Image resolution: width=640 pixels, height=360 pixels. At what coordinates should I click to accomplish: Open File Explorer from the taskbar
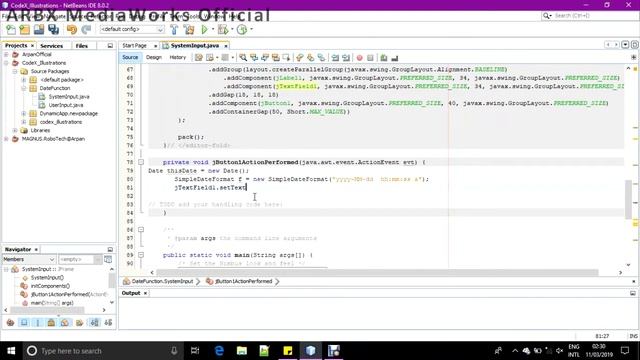point(242,351)
